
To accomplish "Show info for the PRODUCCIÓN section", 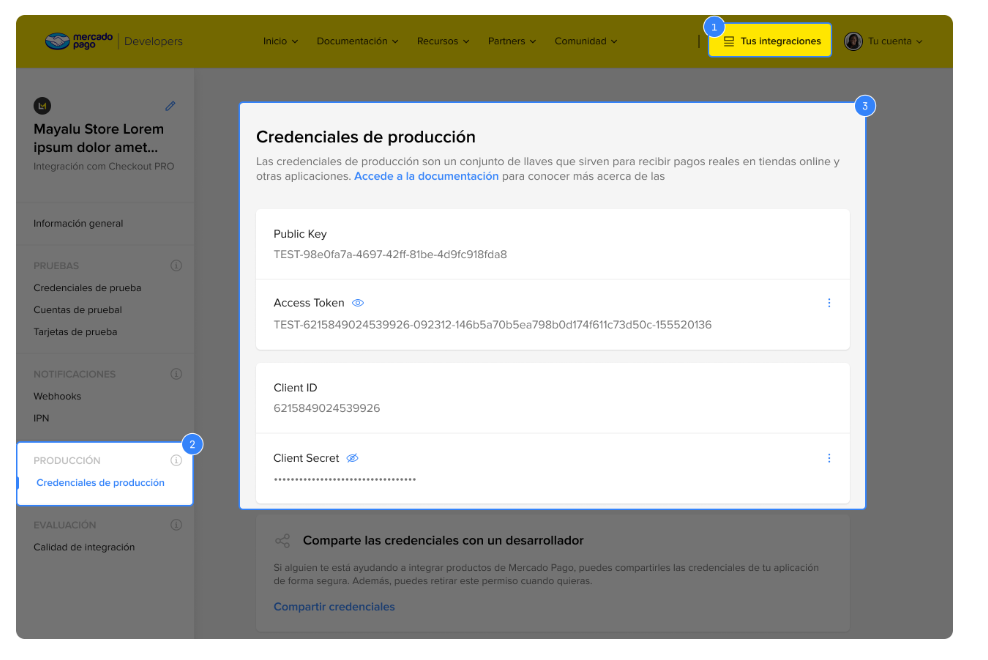I will [x=176, y=460].
